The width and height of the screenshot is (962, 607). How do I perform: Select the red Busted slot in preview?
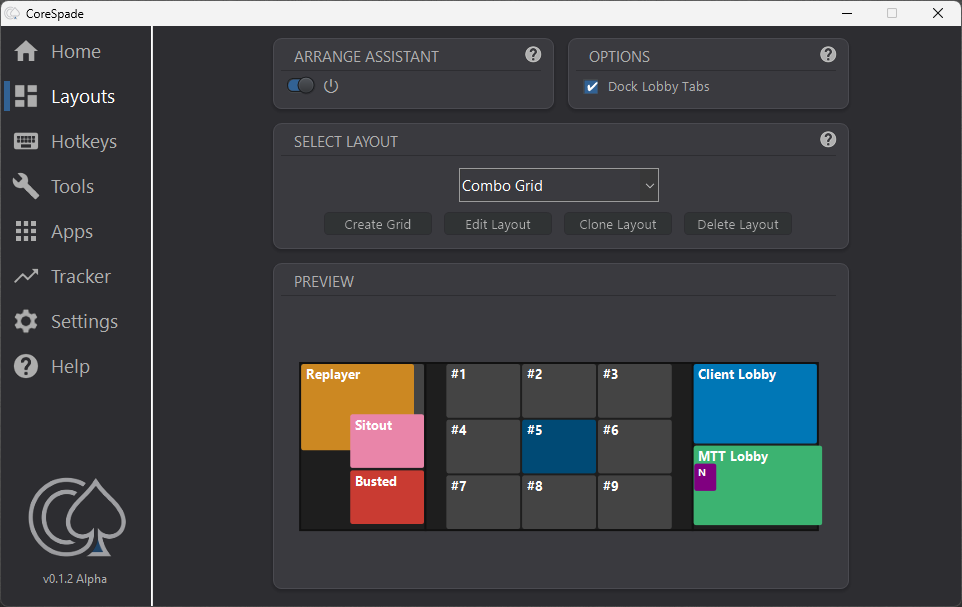pyautogui.click(x=387, y=497)
